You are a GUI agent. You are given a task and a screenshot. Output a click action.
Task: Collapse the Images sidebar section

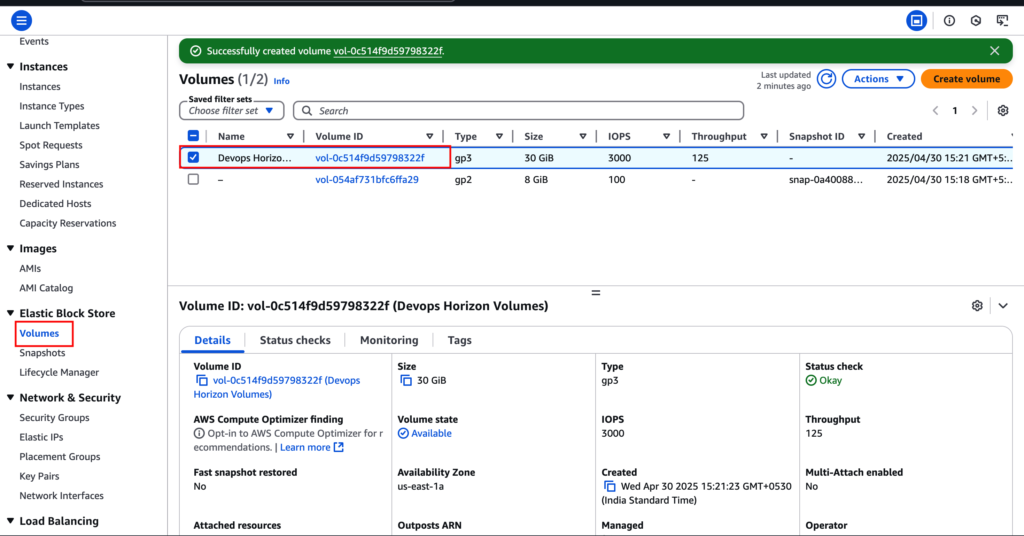(x=10, y=249)
